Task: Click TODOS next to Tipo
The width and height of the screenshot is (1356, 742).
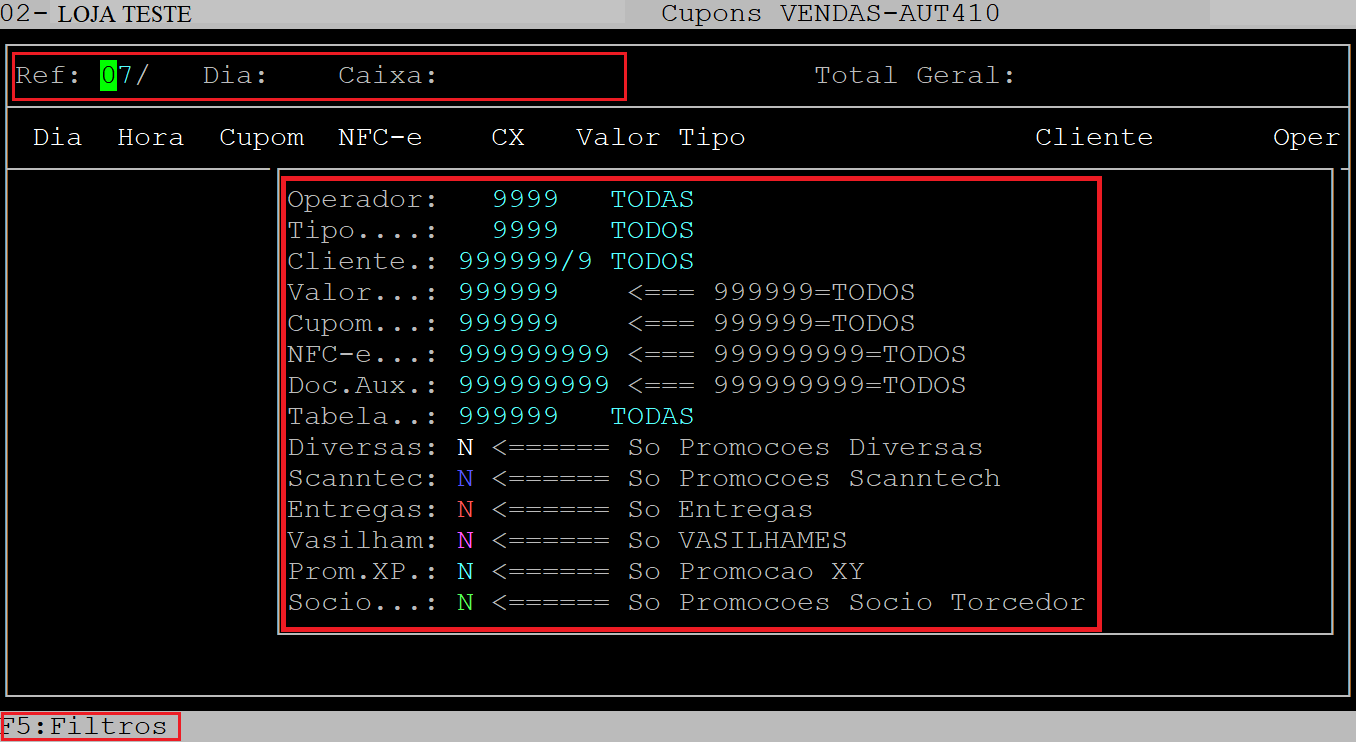Action: point(652,230)
